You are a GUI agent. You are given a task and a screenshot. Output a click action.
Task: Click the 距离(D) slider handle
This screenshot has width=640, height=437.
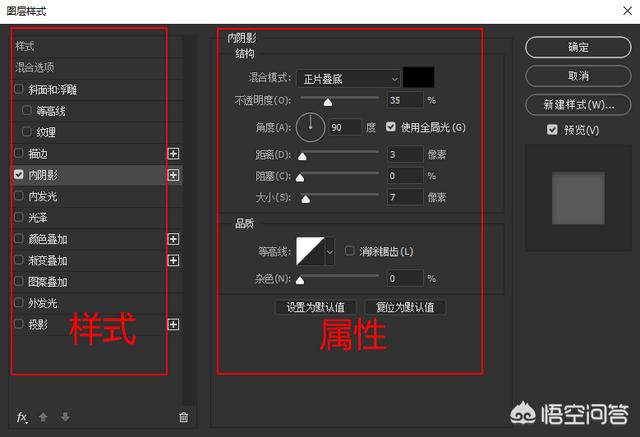coord(302,156)
